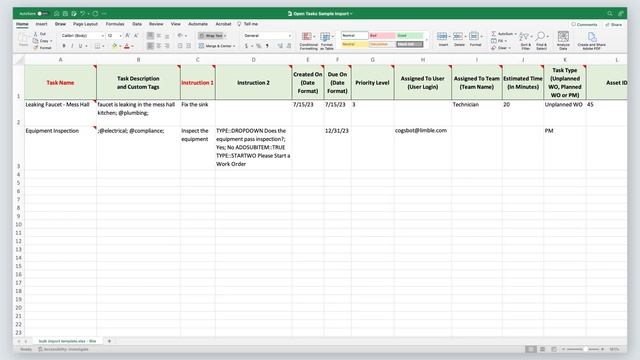Image resolution: width=640 pixels, height=360 pixels.
Task: Switch to the View tab
Action: (x=176, y=24)
